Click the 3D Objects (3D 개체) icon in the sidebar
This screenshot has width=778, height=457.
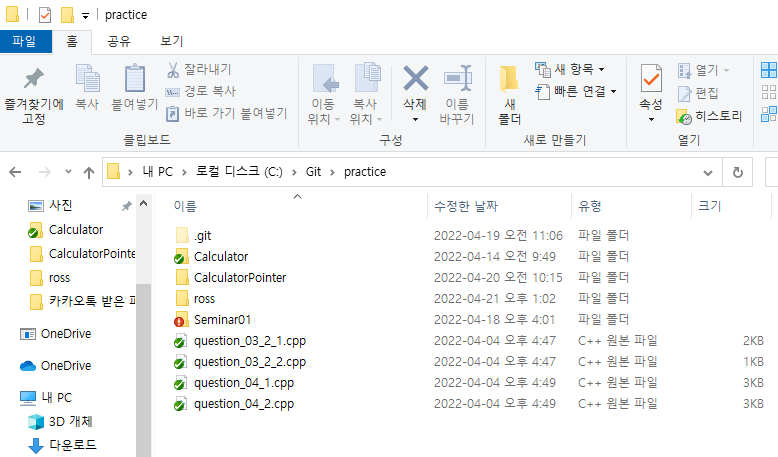pyautogui.click(x=36, y=422)
